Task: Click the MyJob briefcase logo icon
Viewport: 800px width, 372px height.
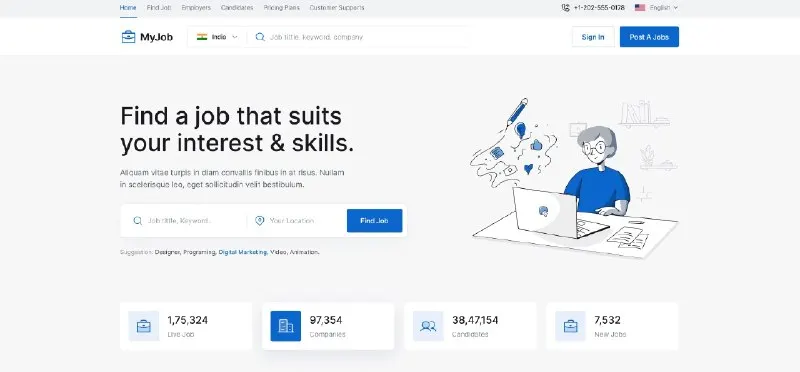Action: (128, 37)
